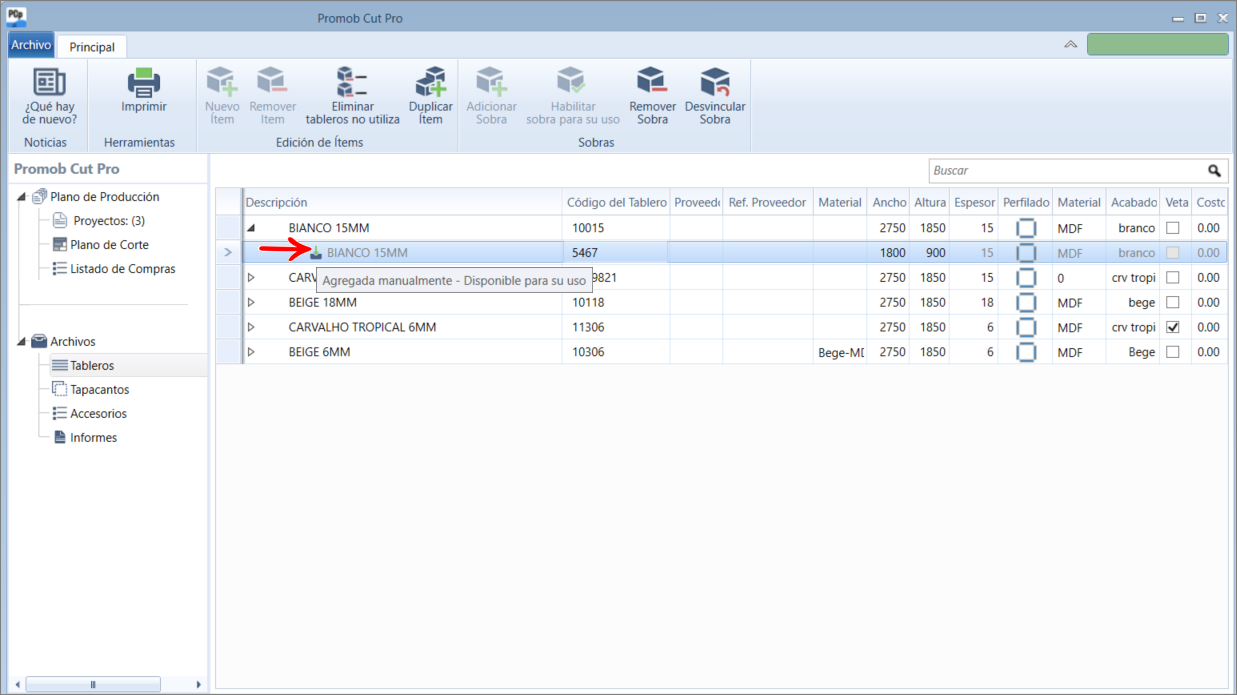Click the search magnifier icon
1237x695 pixels.
coord(1214,171)
